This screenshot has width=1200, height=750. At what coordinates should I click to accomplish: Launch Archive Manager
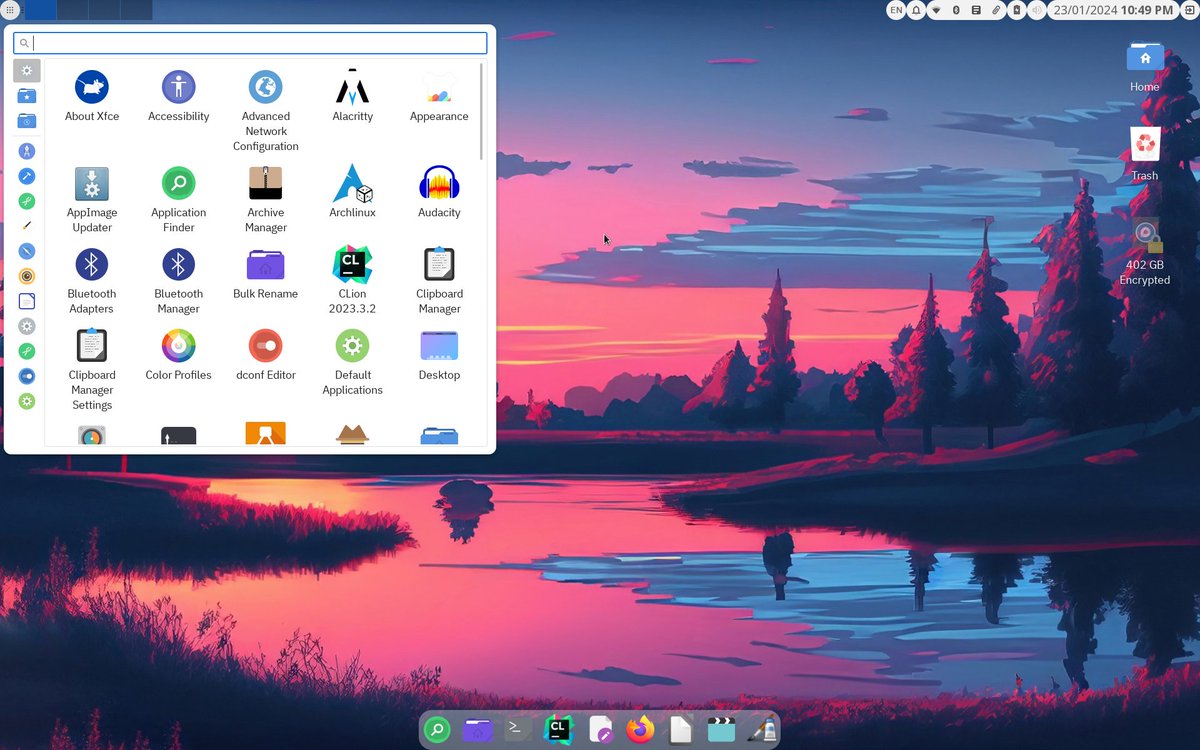tap(266, 200)
